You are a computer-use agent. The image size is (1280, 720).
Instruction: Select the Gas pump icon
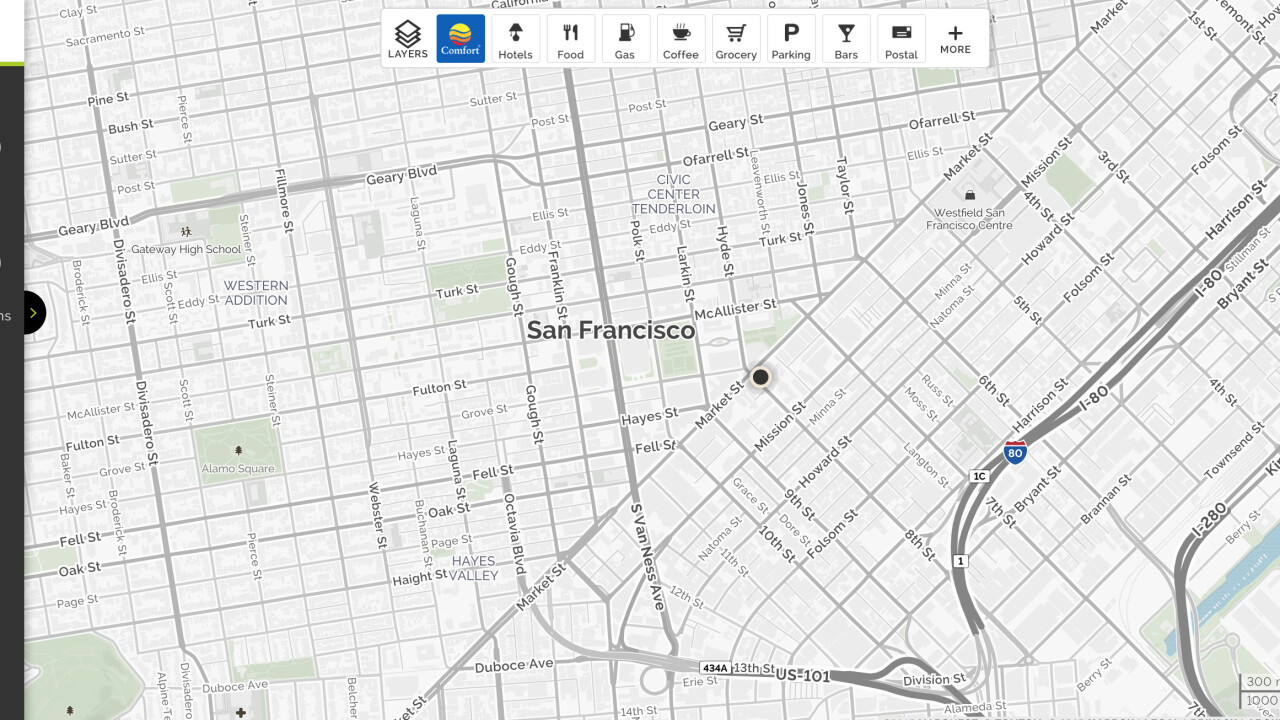pos(625,33)
